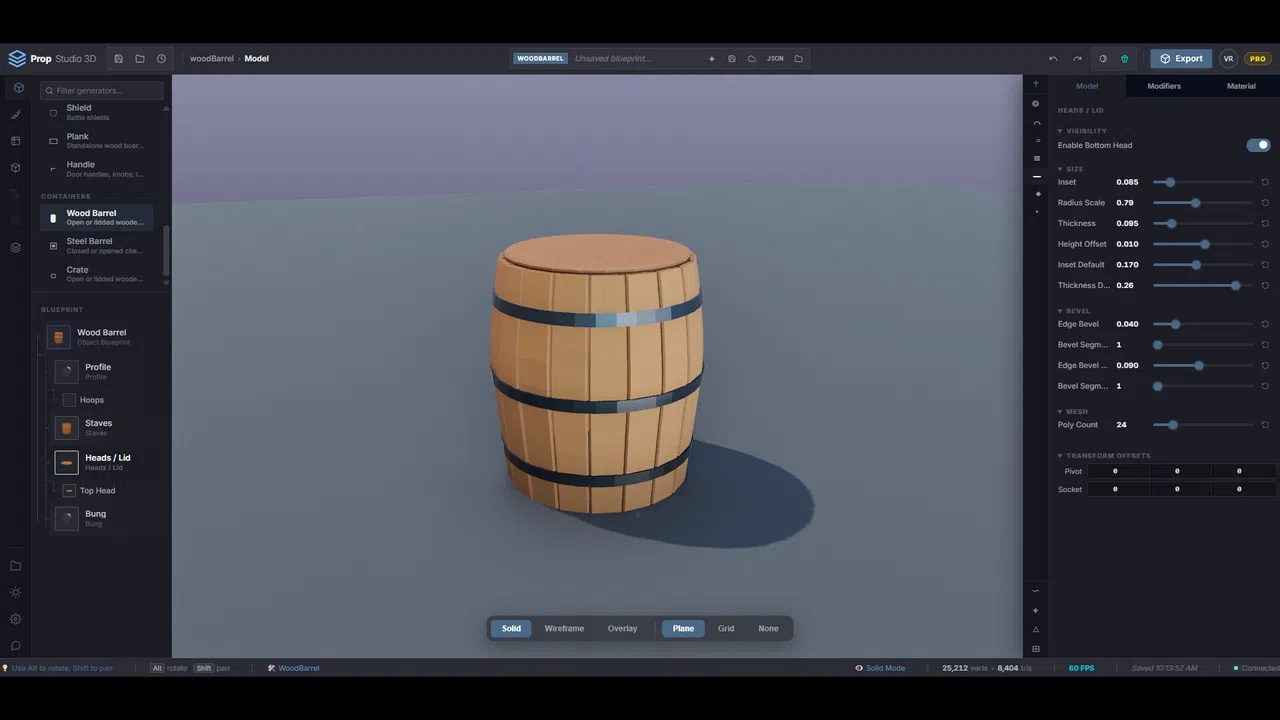Select Grid ground option

click(726, 629)
